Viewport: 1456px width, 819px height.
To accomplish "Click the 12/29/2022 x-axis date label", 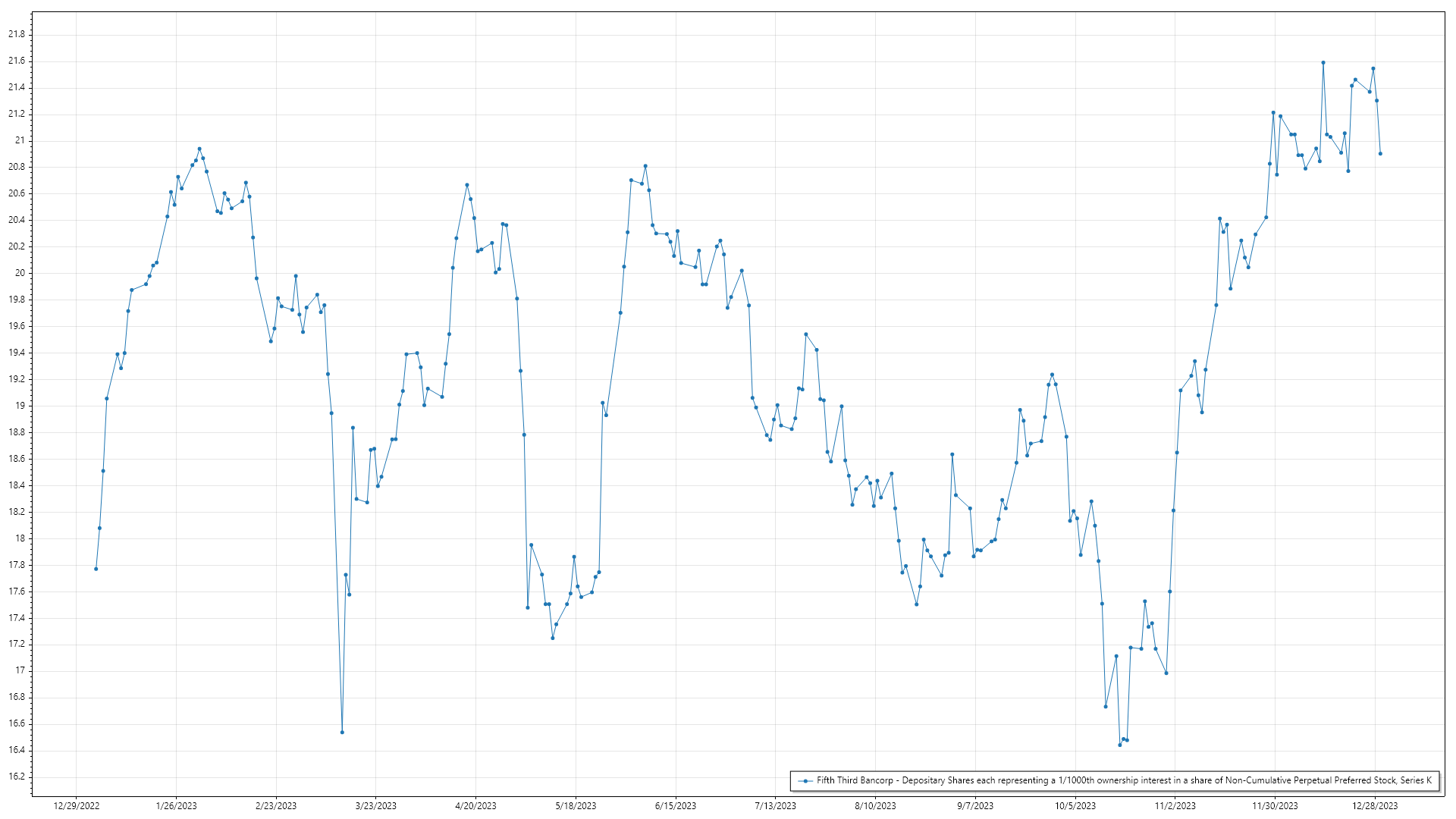I will 77,806.
